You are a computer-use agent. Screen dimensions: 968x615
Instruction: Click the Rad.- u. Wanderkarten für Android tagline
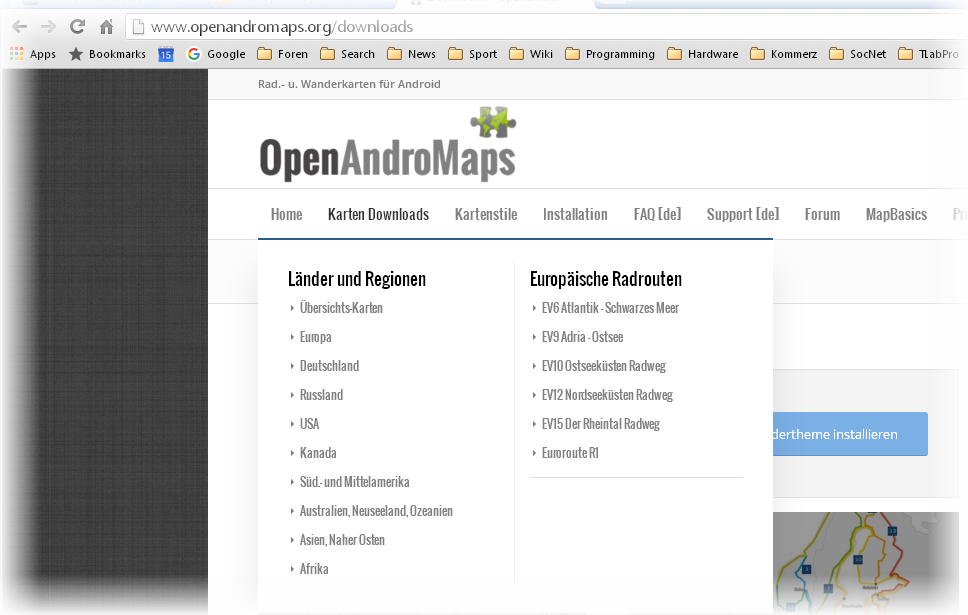[x=349, y=84]
